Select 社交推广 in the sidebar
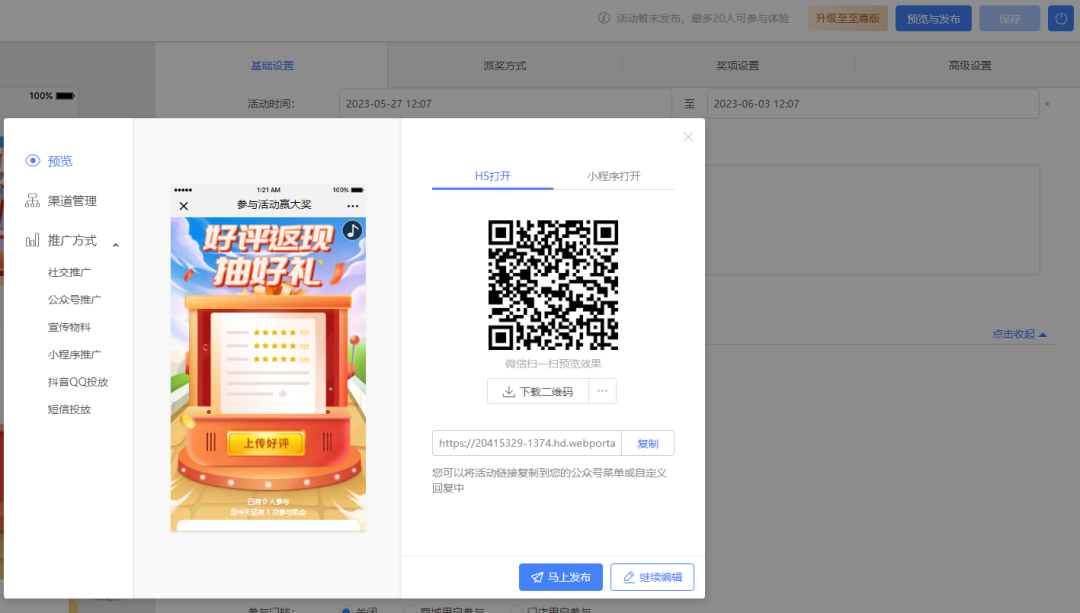 coord(69,272)
